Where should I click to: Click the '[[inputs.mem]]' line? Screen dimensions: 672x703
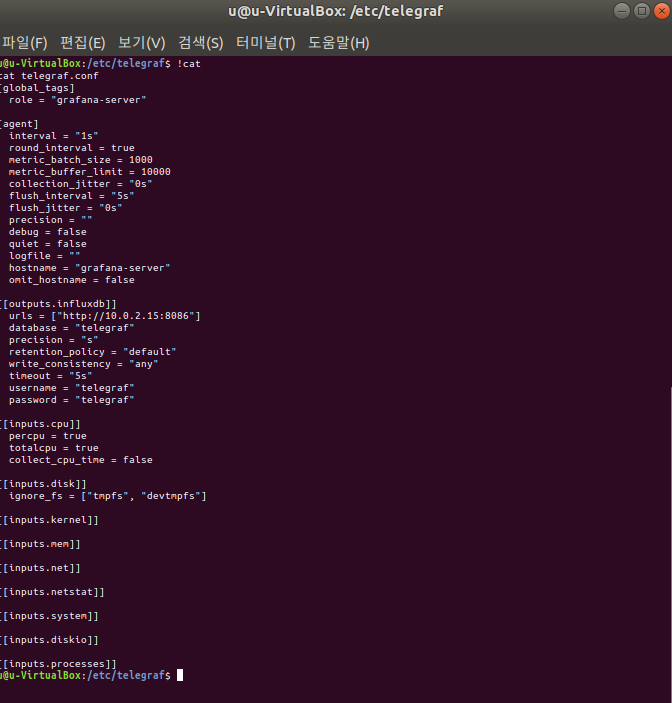click(x=40, y=544)
